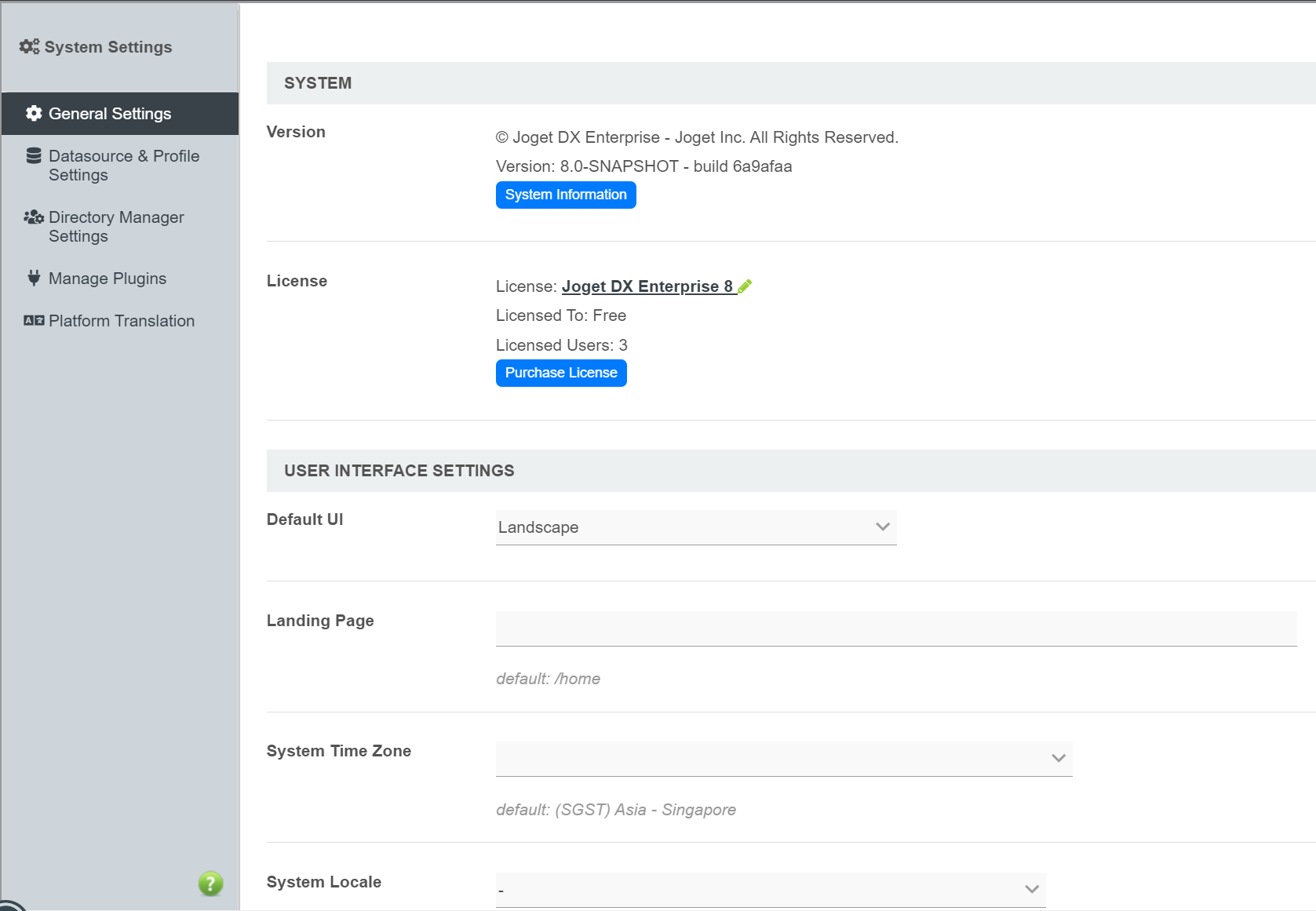Click the System Settings gears icon

(x=29, y=47)
